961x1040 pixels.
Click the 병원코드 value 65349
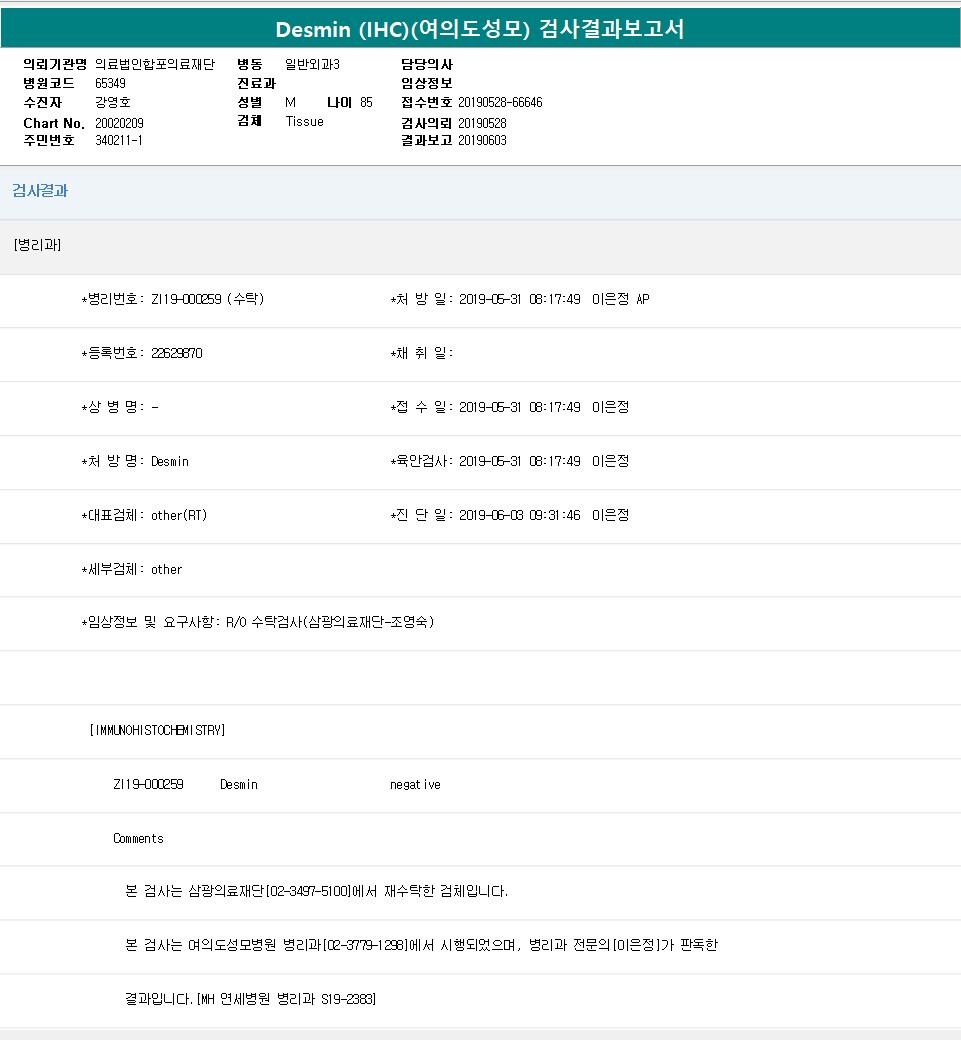click(x=110, y=83)
